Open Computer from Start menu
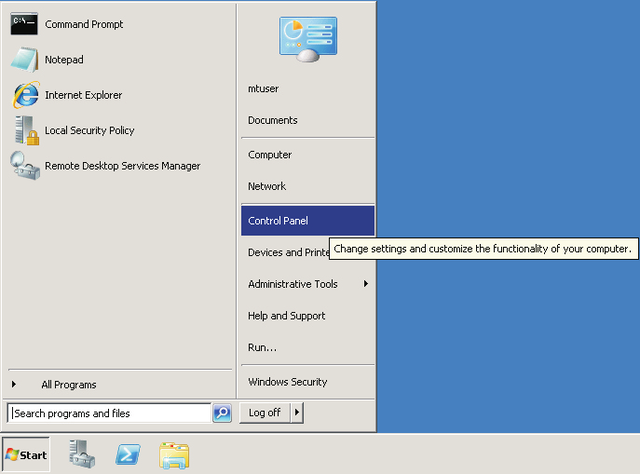Image resolution: width=640 pixels, height=474 pixels. tap(308, 155)
